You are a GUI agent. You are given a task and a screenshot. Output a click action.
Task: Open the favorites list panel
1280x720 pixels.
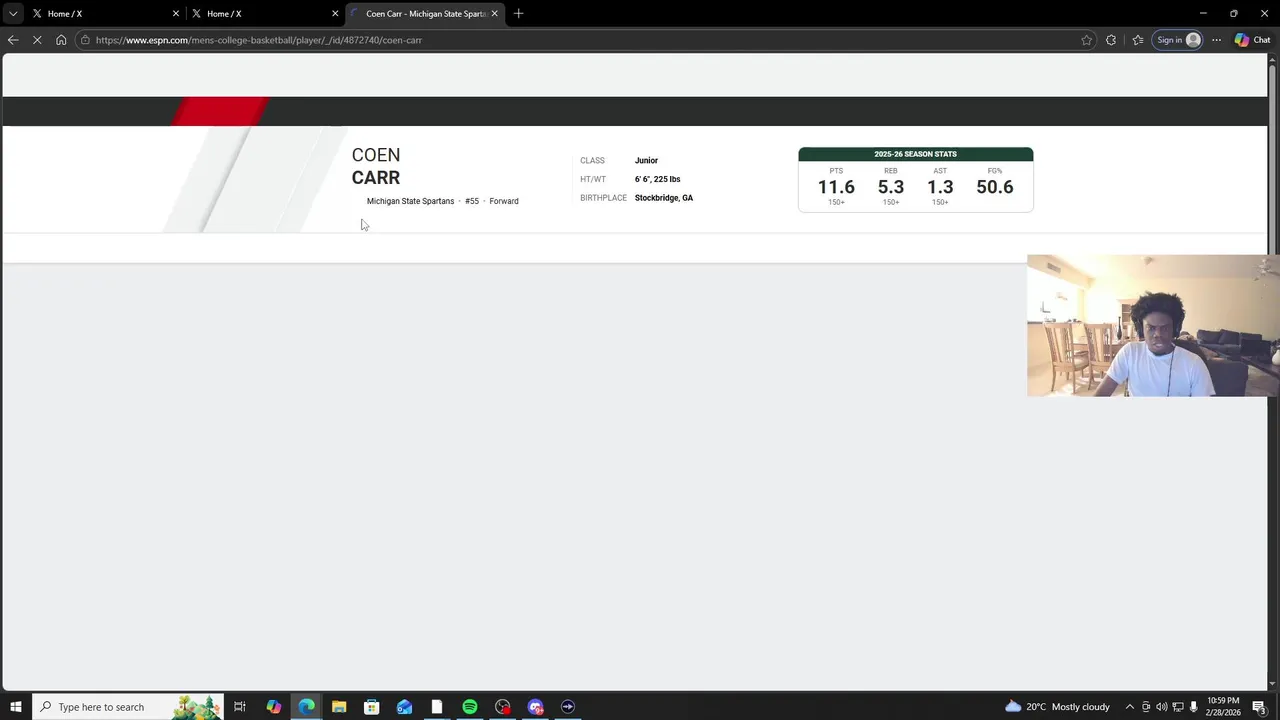pos(1138,40)
